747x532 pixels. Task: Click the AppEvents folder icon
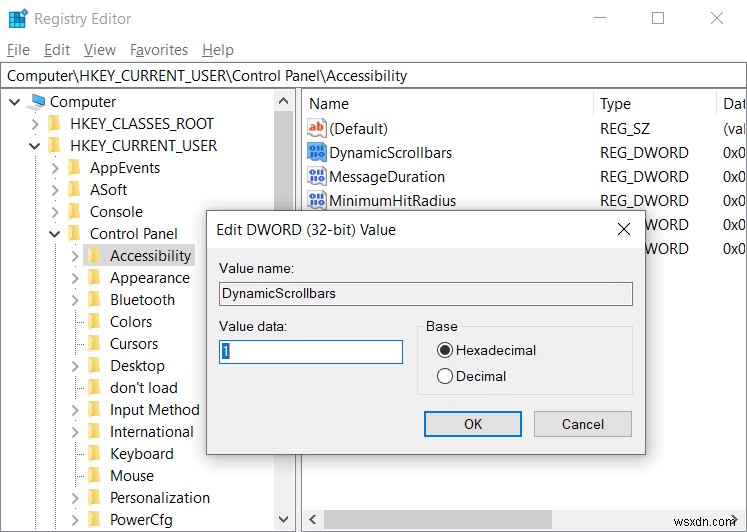pos(74,168)
